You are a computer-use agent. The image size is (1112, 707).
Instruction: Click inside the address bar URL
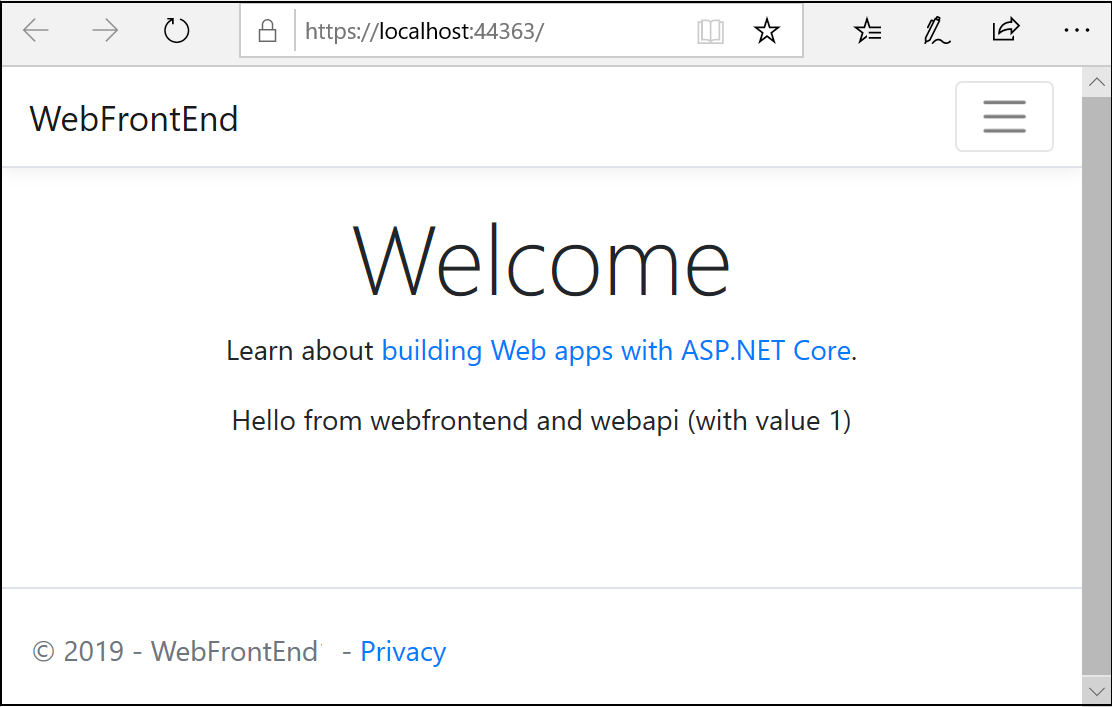(425, 31)
